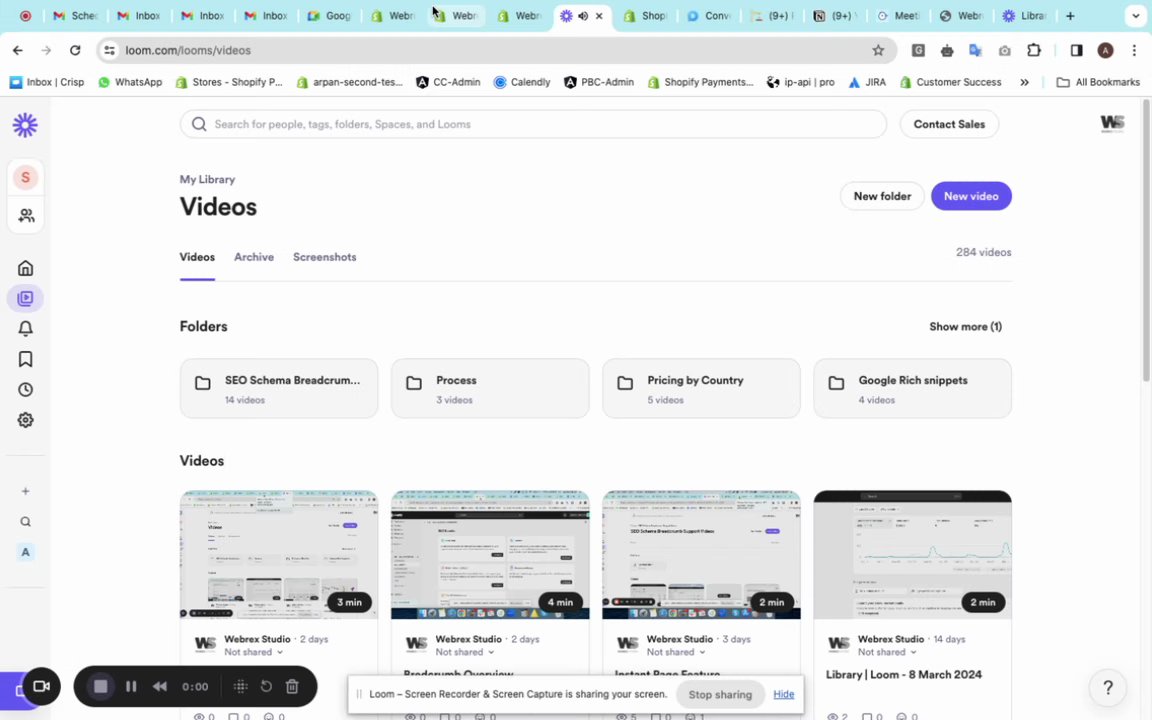
Task: Open the 4 min video thumbnail
Action: (x=490, y=555)
